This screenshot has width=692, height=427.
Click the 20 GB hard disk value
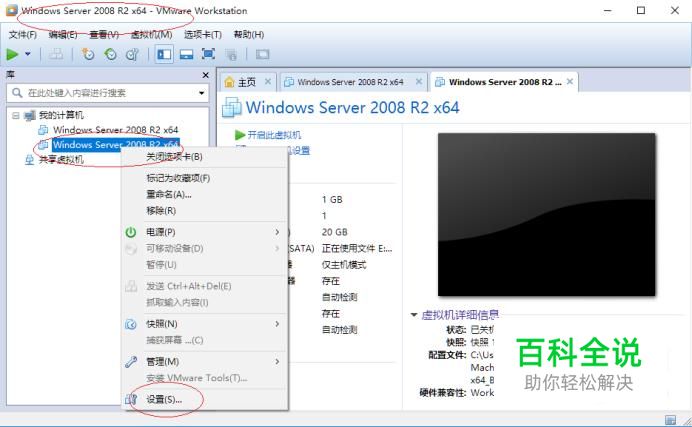(334, 232)
